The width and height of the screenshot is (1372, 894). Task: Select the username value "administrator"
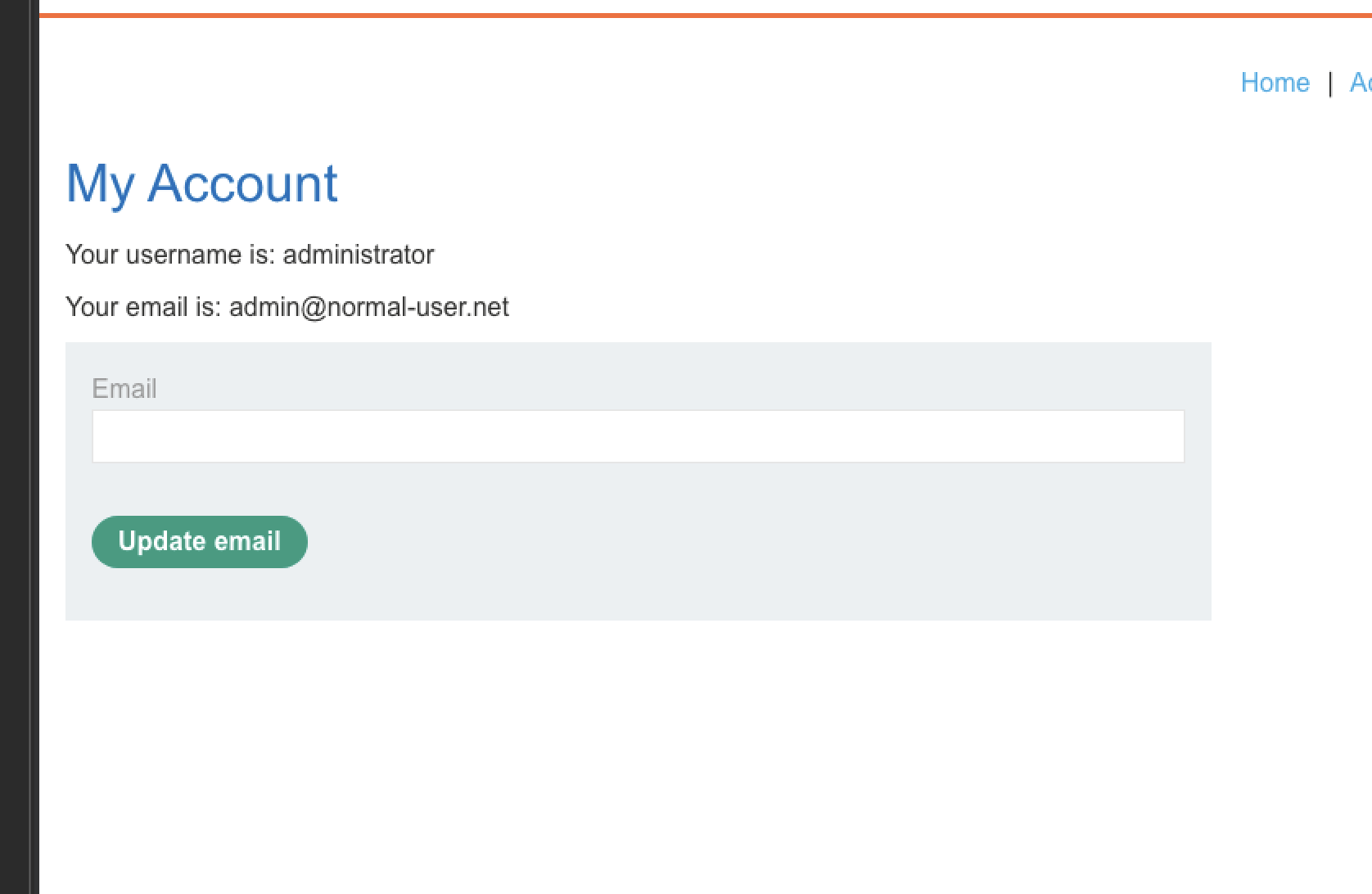click(x=359, y=255)
